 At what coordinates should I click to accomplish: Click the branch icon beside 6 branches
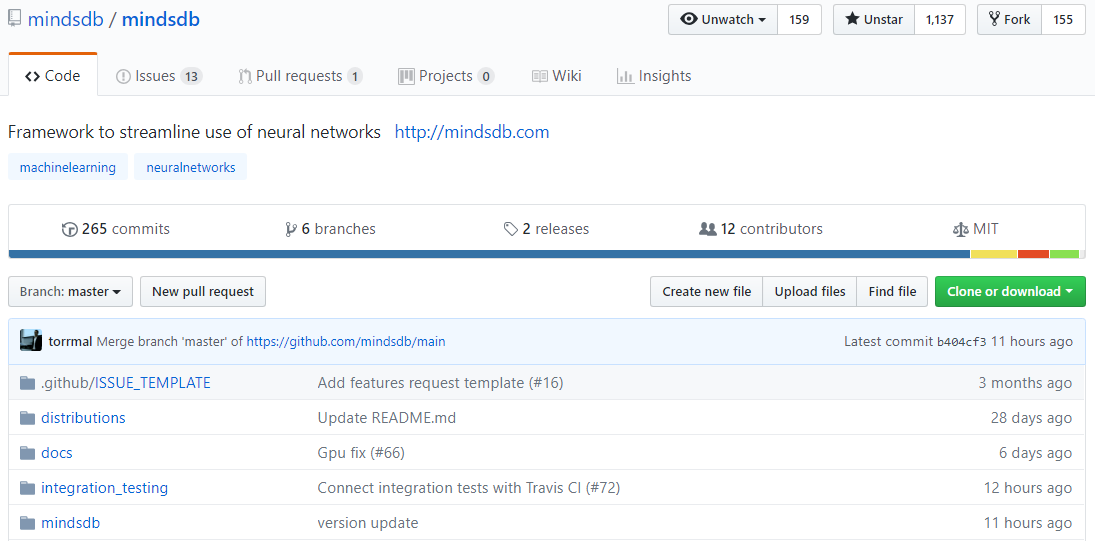[x=291, y=229]
